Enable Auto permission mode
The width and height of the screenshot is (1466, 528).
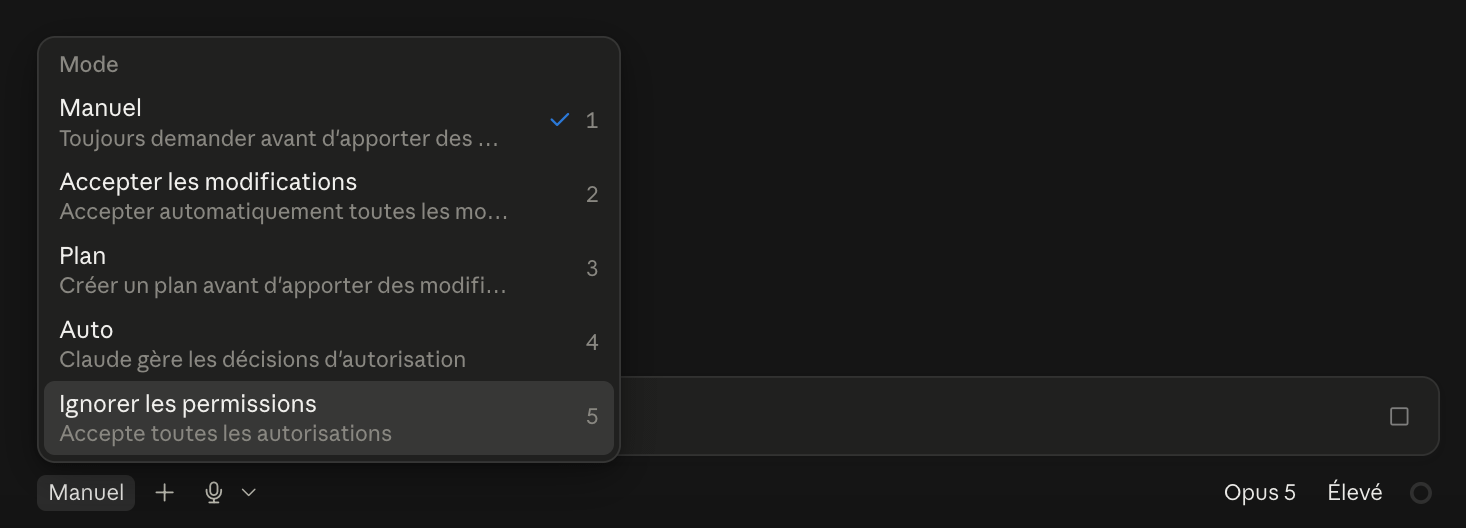click(329, 344)
